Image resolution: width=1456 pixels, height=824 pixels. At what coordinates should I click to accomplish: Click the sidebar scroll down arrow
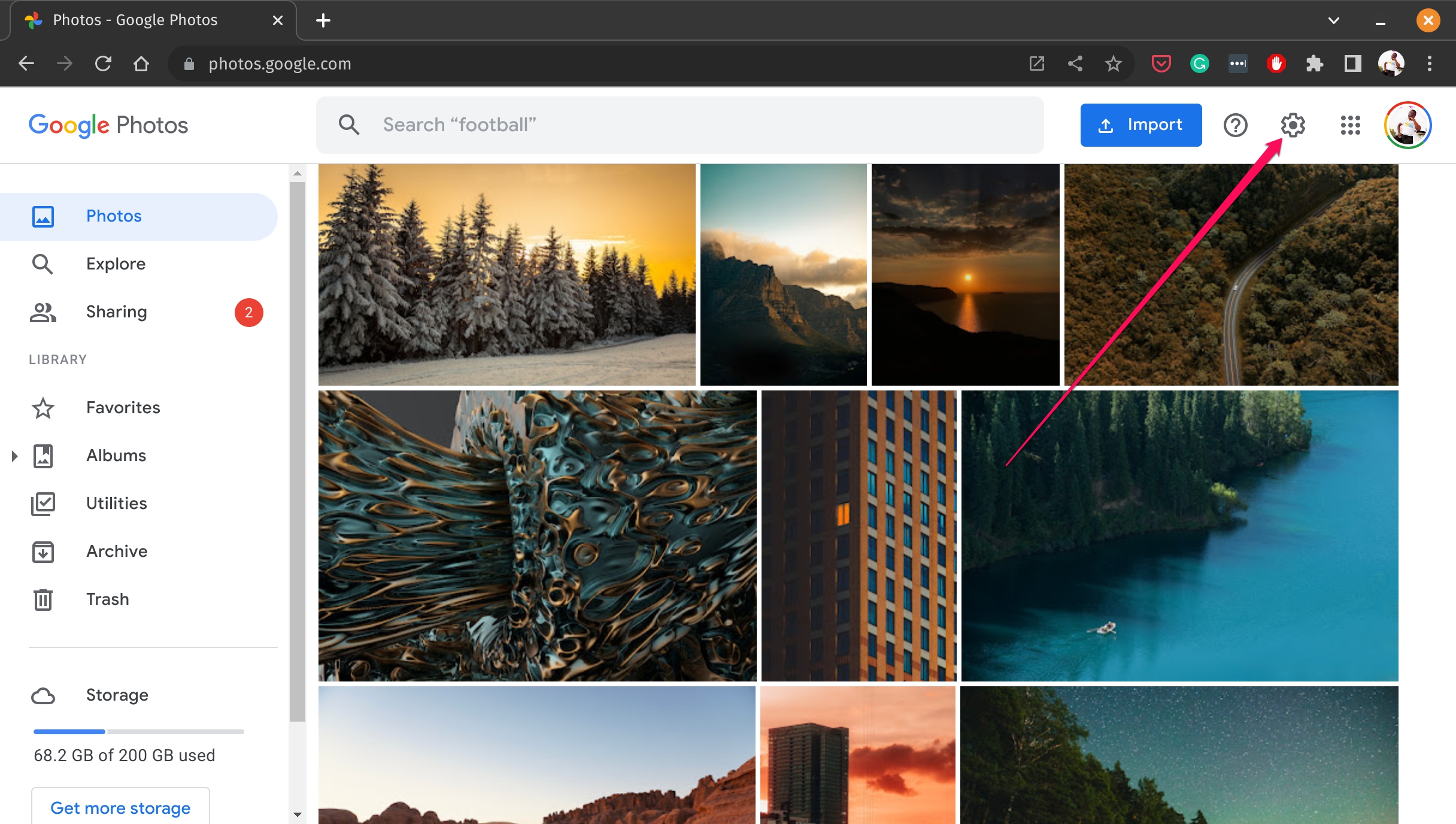tap(298, 814)
